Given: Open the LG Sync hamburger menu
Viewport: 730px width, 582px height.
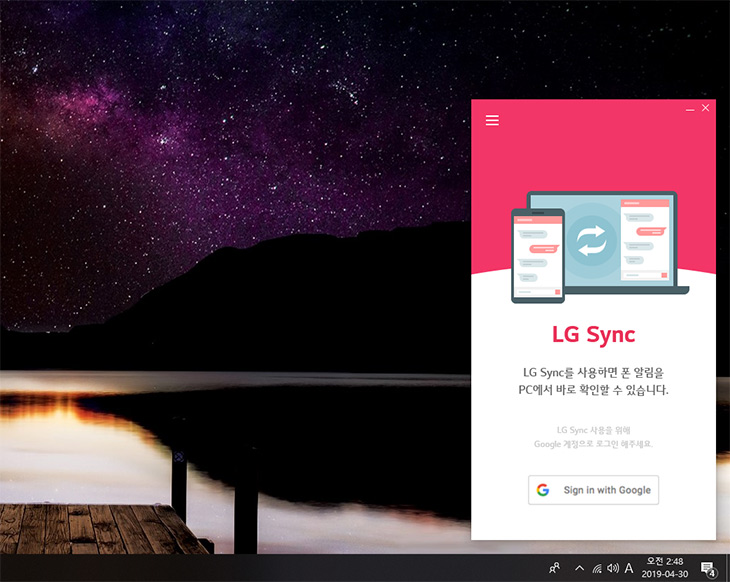Looking at the screenshot, I should click(492, 120).
